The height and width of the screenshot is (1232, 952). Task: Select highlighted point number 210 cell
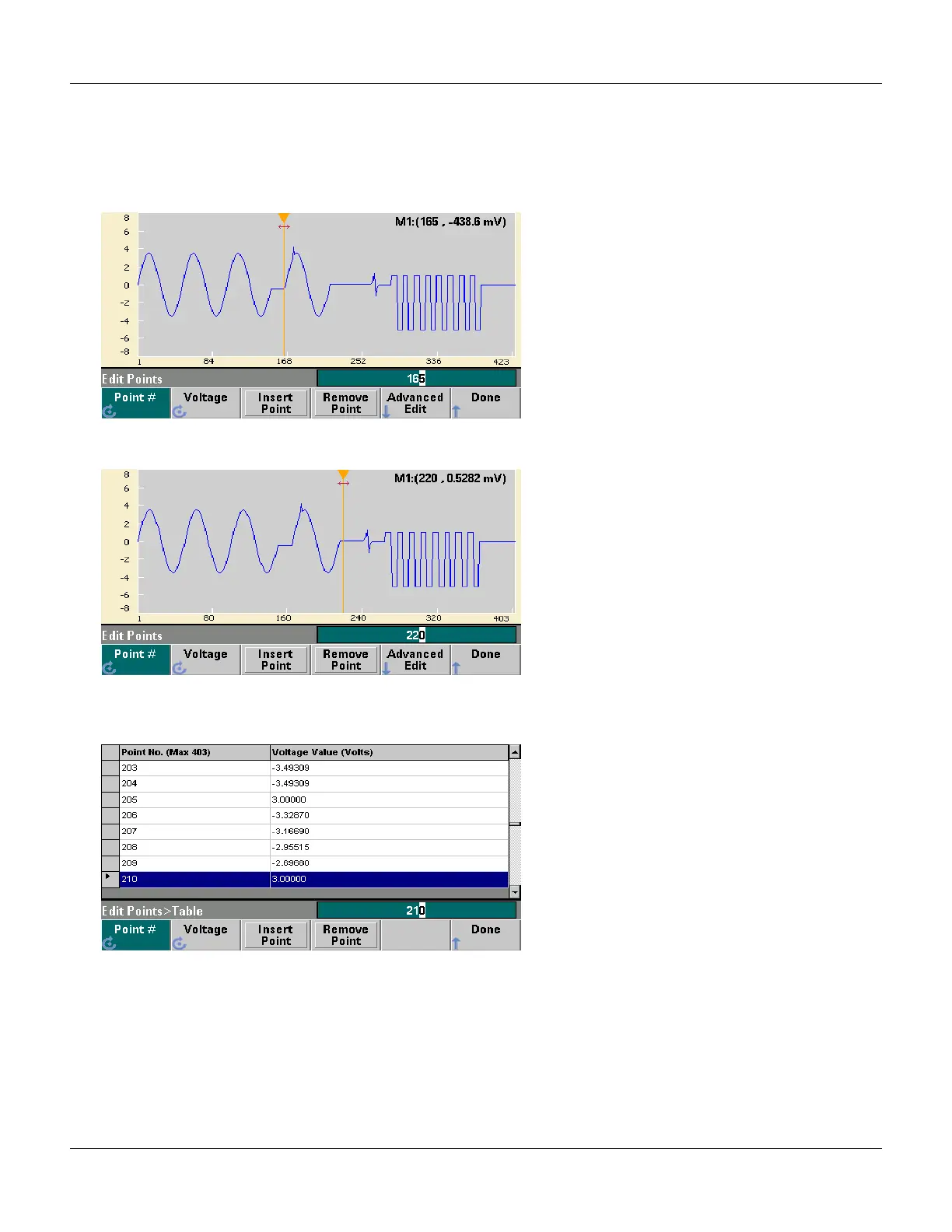pyautogui.click(x=194, y=880)
